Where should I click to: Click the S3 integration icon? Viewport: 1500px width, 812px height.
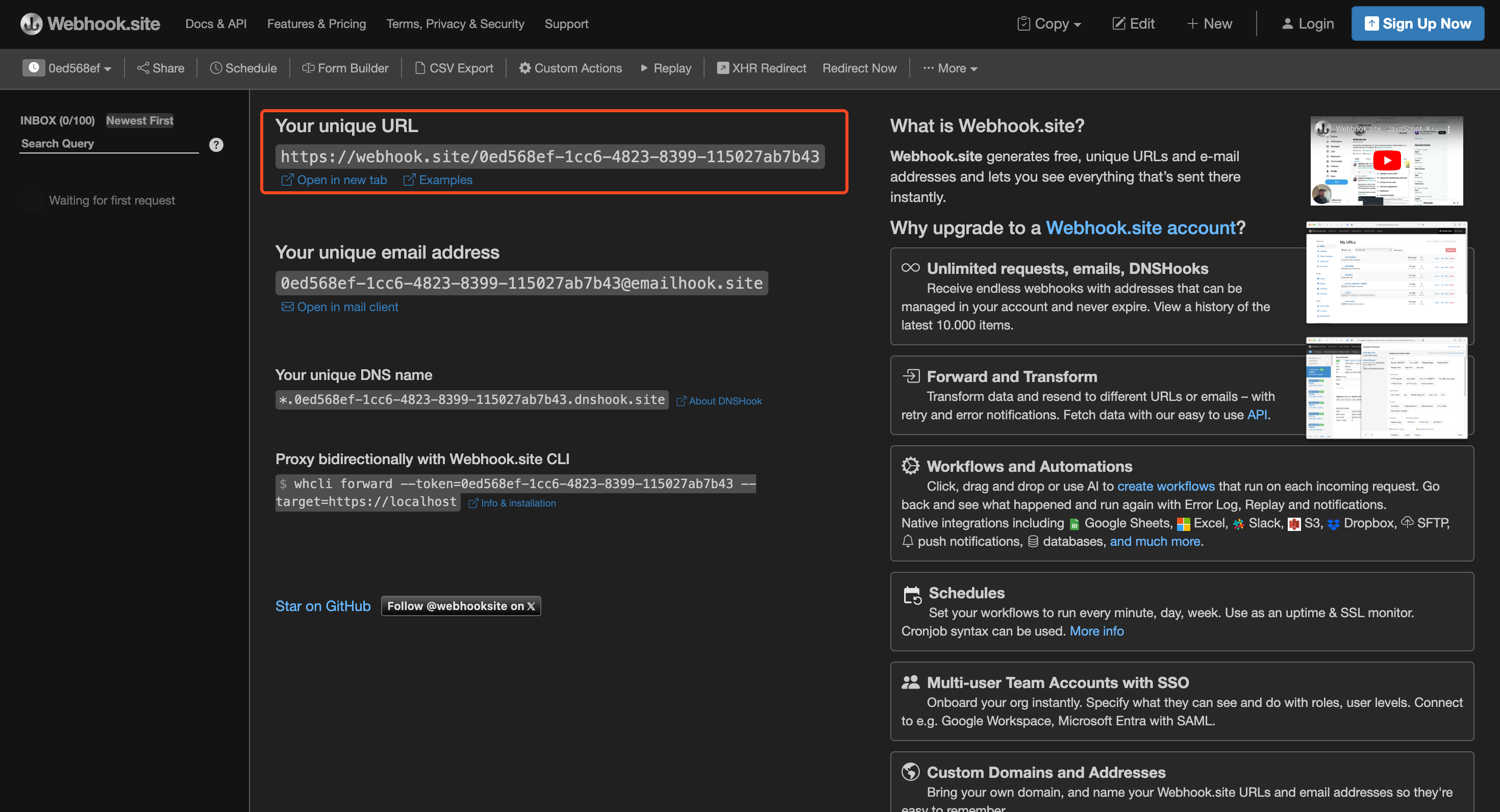click(1294, 524)
